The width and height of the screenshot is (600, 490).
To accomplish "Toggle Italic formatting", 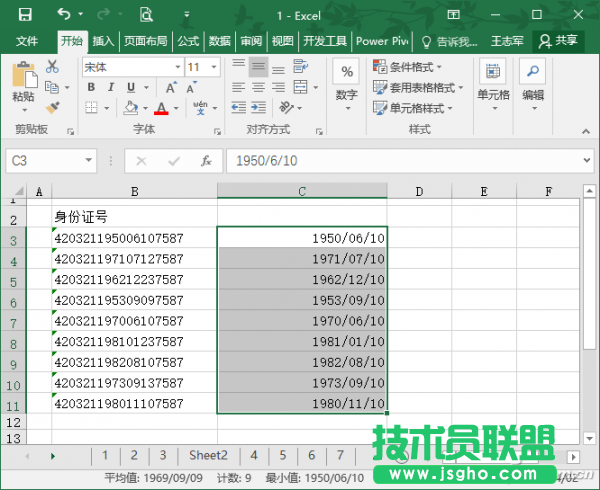I will tap(109, 88).
